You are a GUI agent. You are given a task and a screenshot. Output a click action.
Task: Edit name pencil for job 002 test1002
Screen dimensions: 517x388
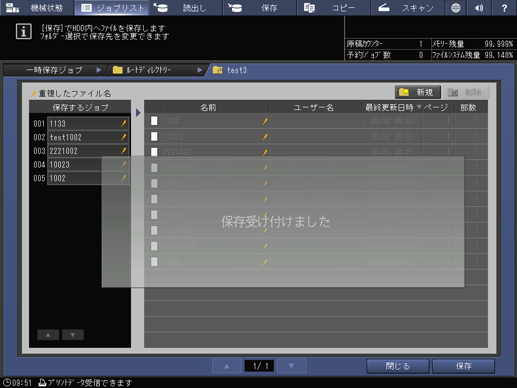point(123,137)
